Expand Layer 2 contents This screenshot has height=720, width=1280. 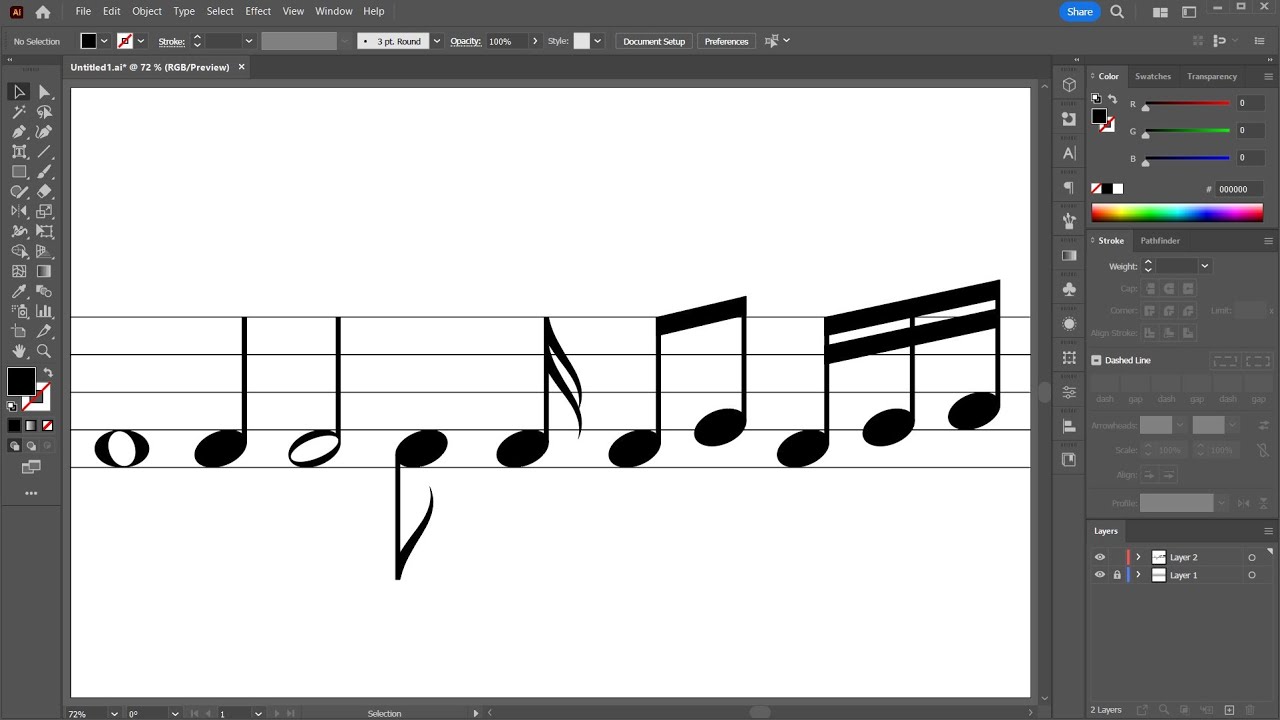point(1138,558)
